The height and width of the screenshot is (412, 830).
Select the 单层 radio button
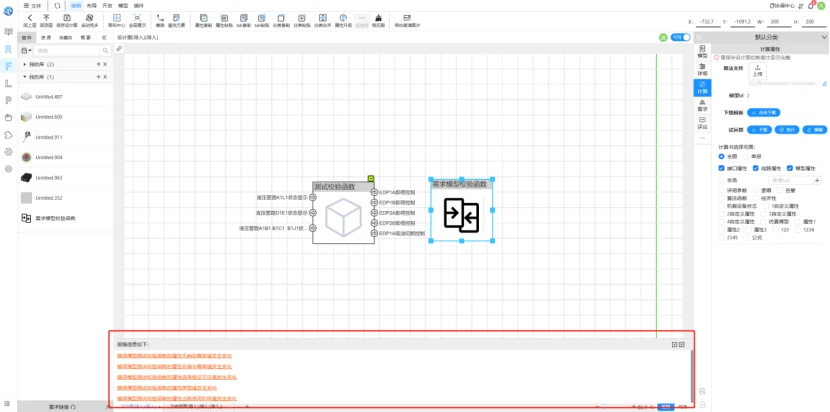coord(745,157)
